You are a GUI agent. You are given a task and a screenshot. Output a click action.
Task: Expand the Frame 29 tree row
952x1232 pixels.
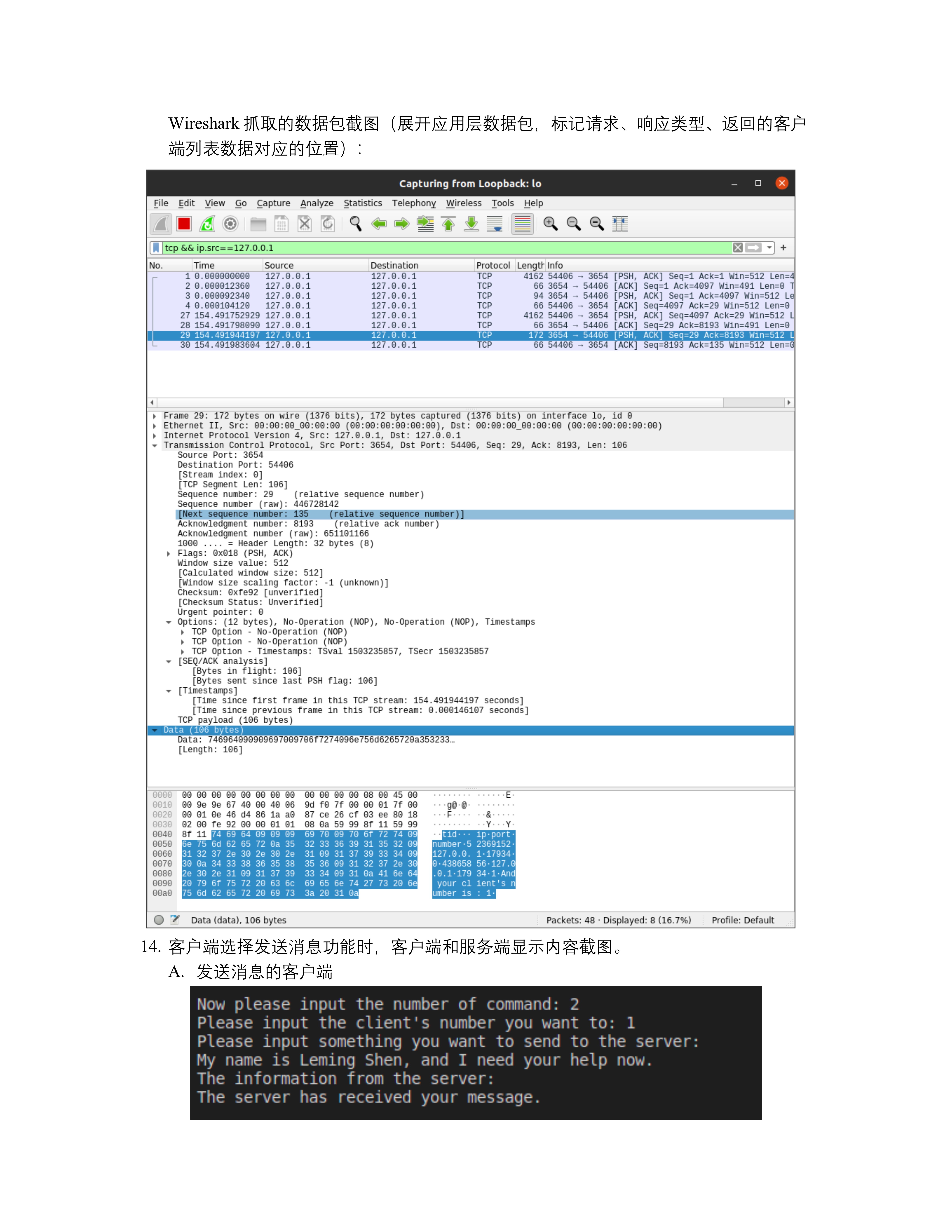click(155, 416)
